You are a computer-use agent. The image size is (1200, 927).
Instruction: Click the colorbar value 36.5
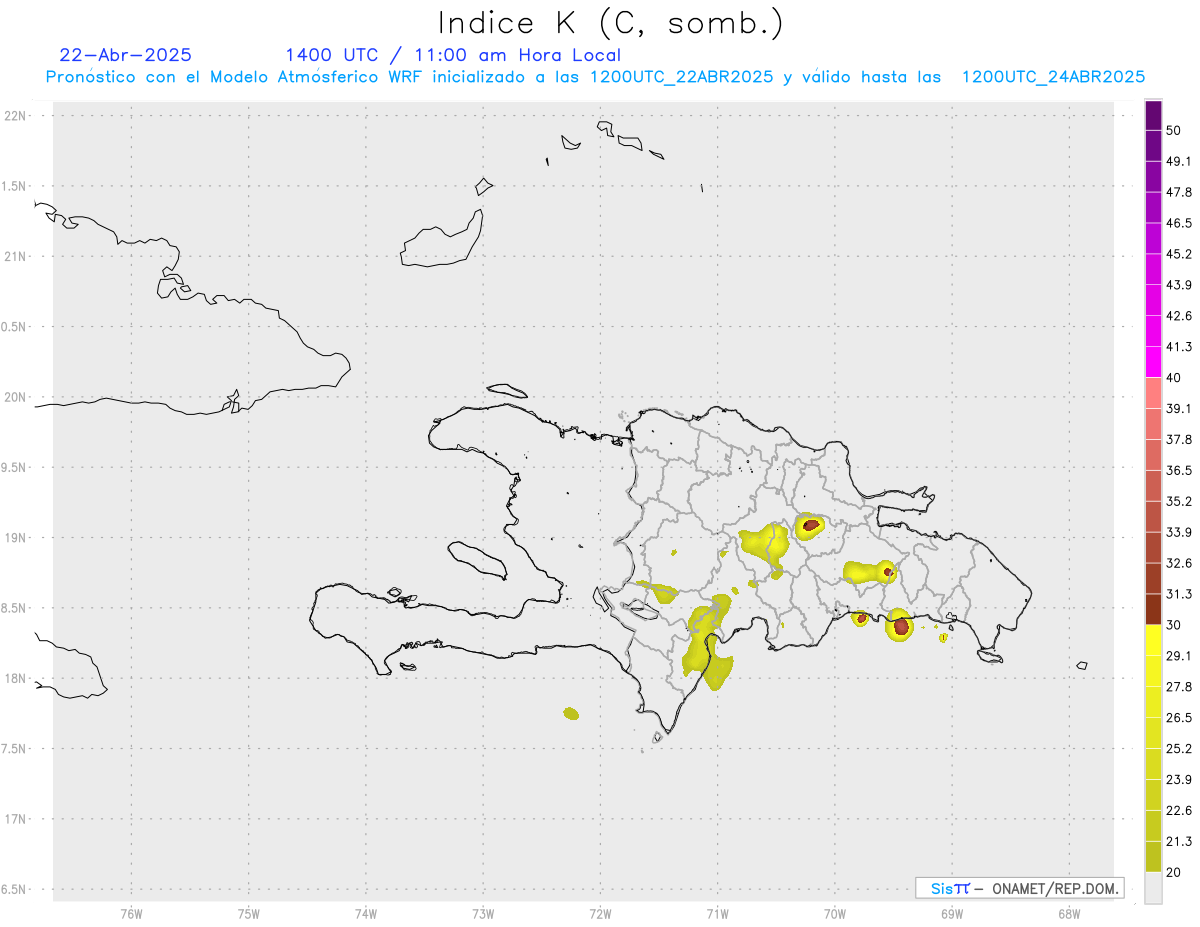pos(1179,470)
